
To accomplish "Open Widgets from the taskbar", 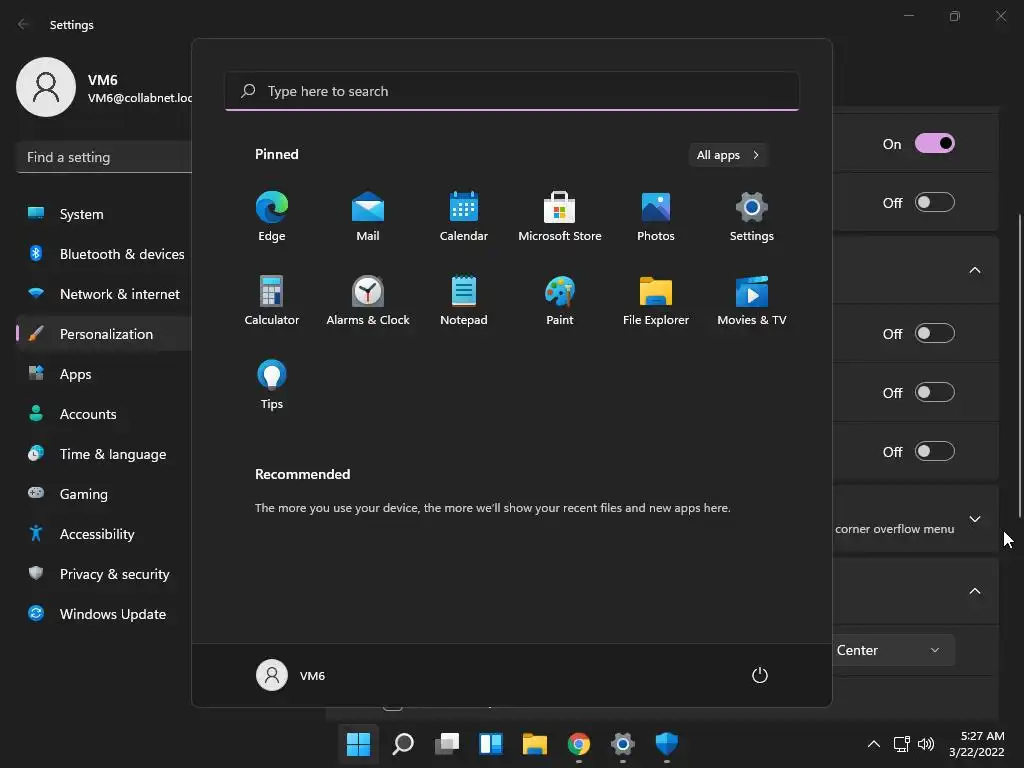I will 491,744.
